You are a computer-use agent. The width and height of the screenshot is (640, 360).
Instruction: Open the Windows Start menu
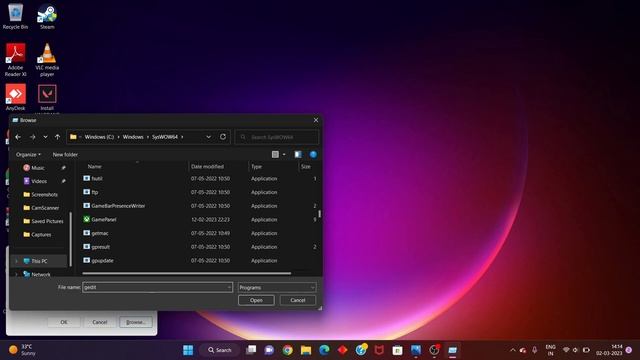click(188, 350)
